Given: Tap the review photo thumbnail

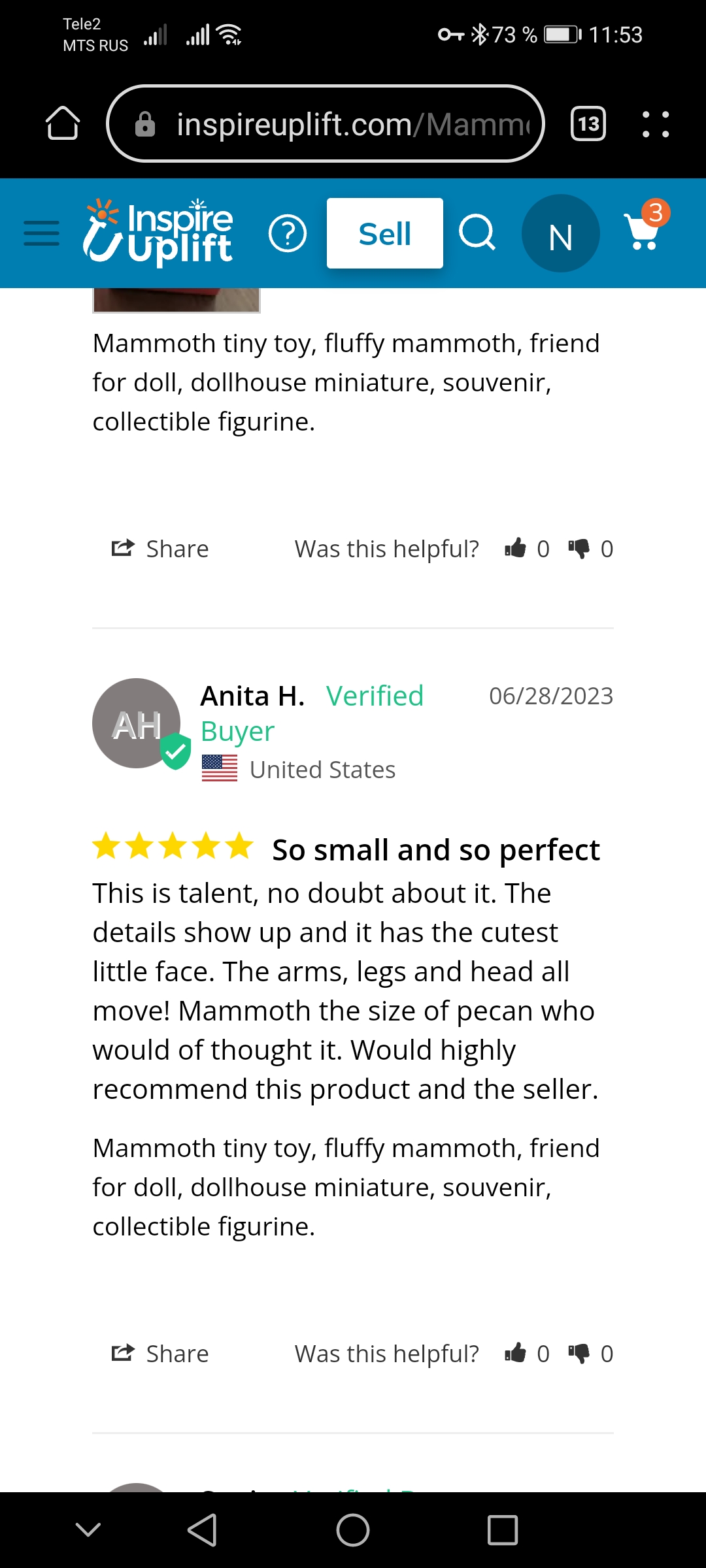Looking at the screenshot, I should pyautogui.click(x=176, y=301).
